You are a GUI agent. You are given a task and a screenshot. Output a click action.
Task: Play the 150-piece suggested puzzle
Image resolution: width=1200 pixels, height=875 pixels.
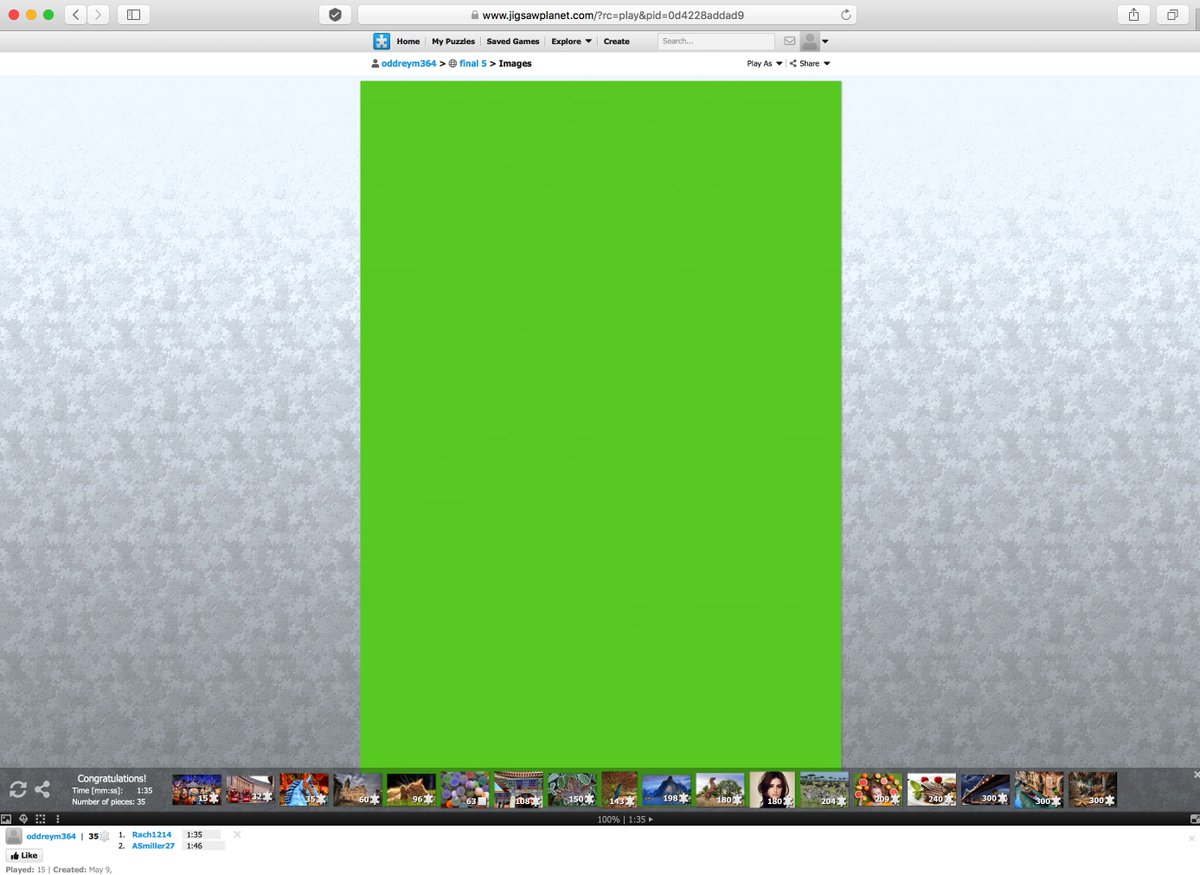click(x=573, y=789)
